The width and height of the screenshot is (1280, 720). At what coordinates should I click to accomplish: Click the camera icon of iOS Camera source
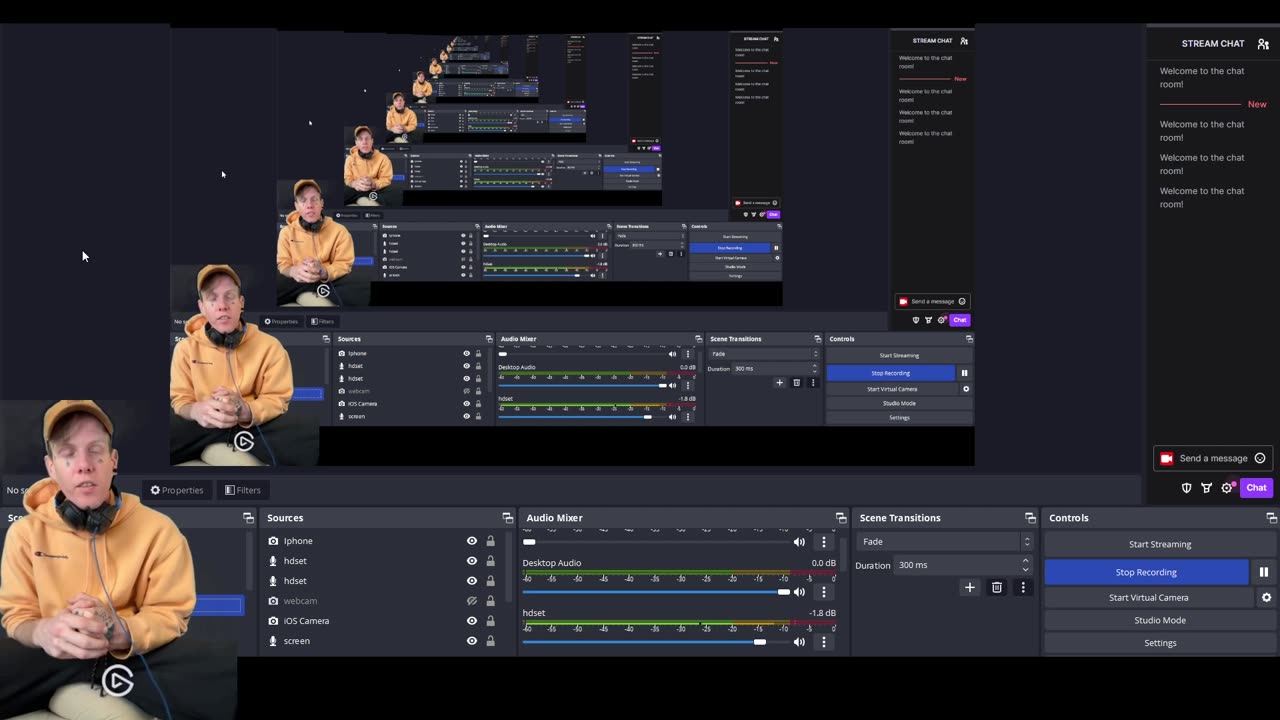273,621
